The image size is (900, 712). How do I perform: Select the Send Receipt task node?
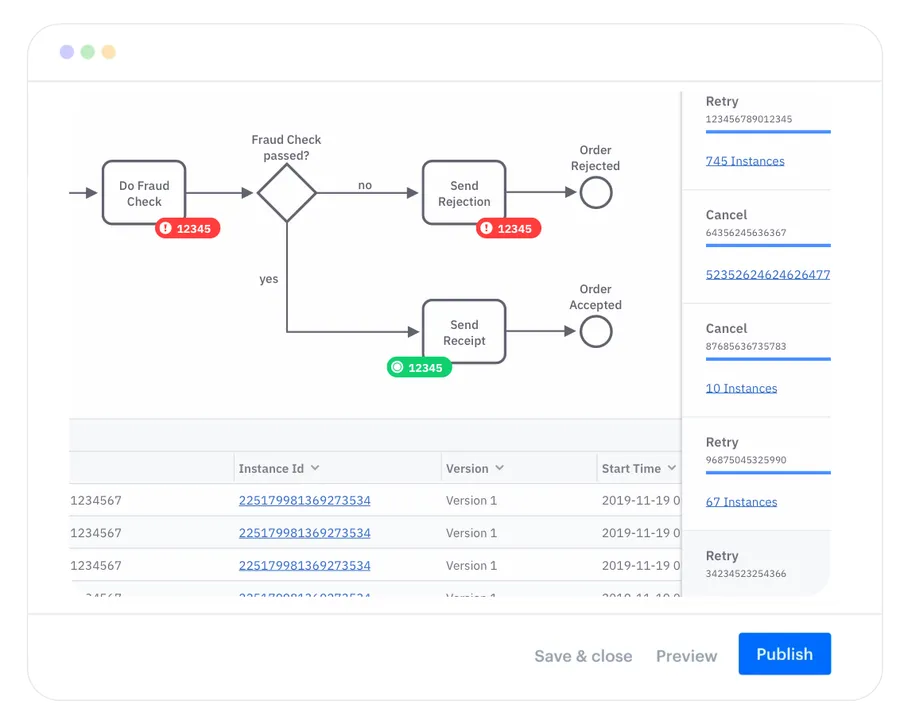[464, 331]
